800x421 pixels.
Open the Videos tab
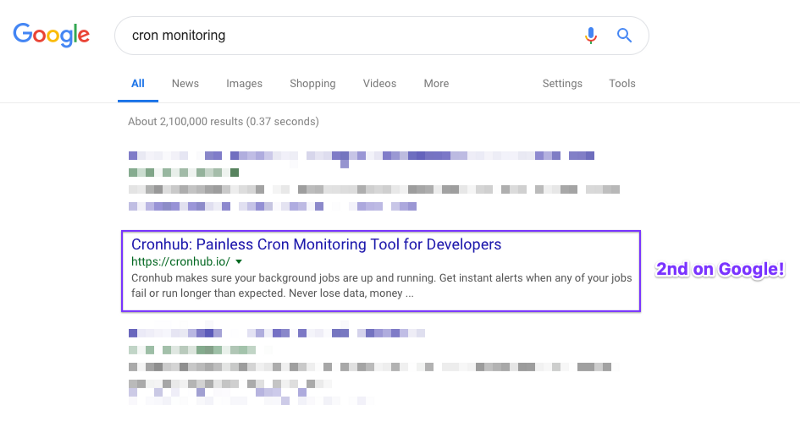pos(380,84)
